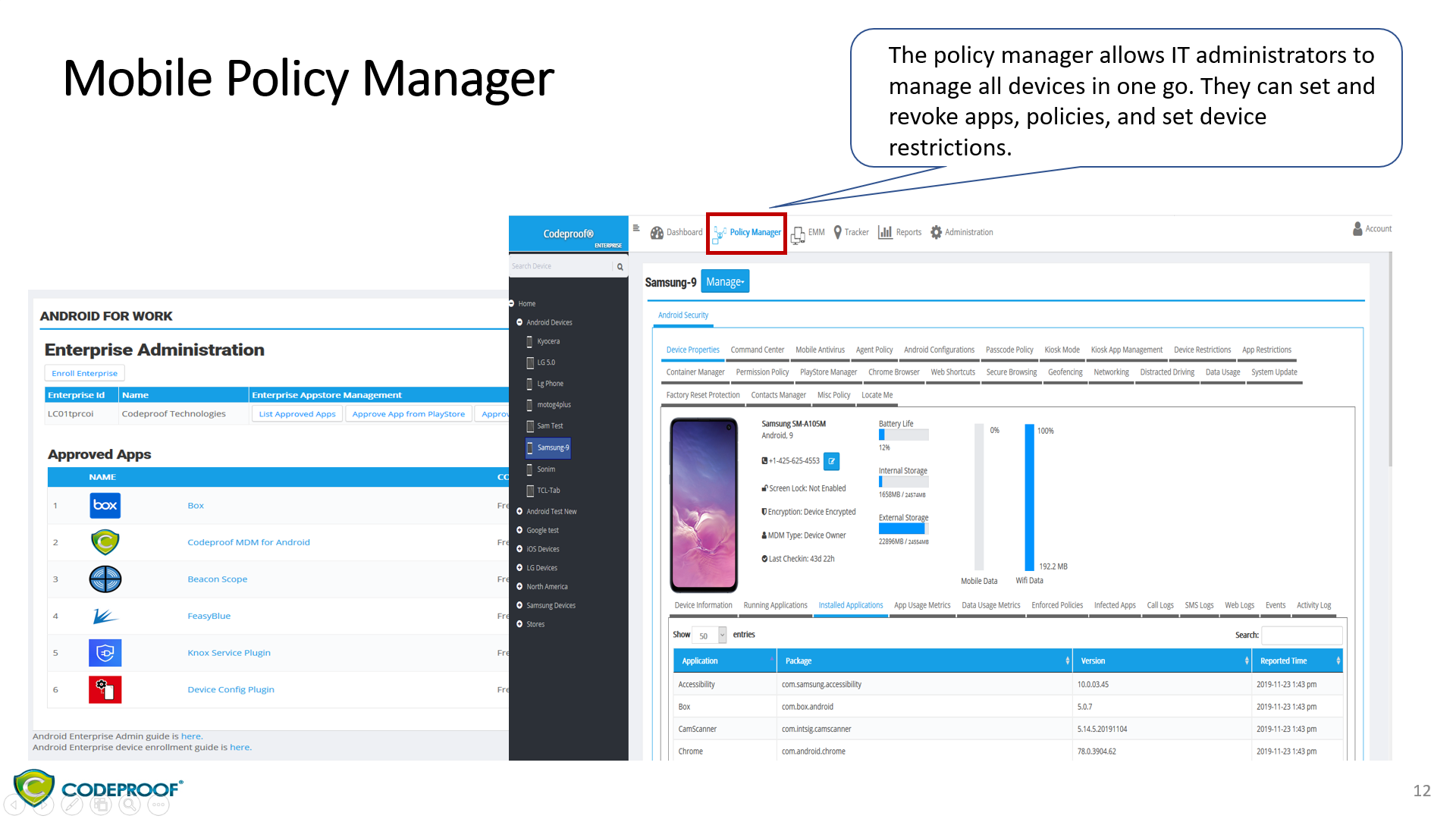Click the Beacon Scope app icon
This screenshot has width=1456, height=819.
tap(105, 579)
